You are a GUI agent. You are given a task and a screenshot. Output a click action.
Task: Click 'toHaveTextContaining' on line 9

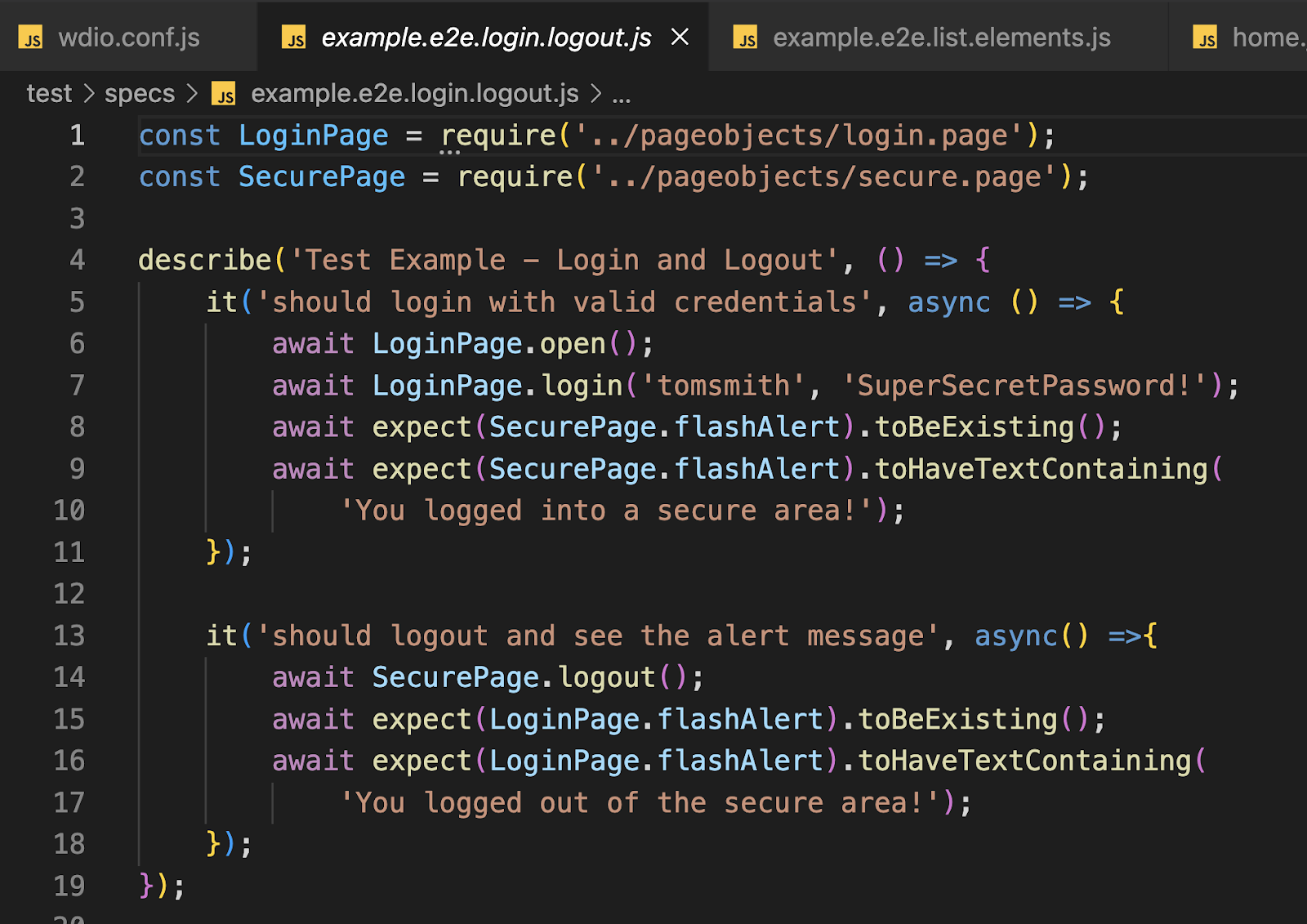pyautogui.click(x=1042, y=468)
